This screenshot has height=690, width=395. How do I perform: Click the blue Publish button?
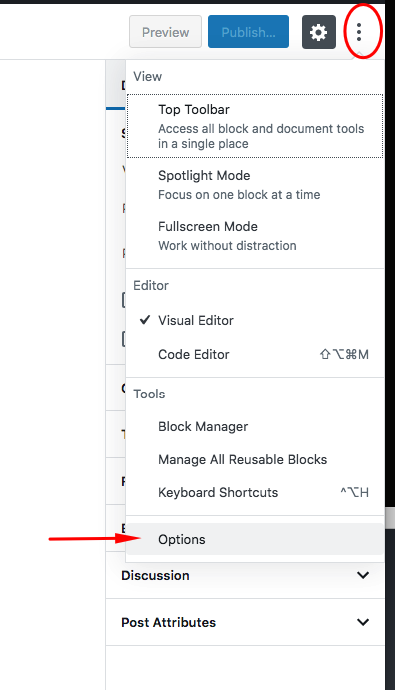[249, 32]
